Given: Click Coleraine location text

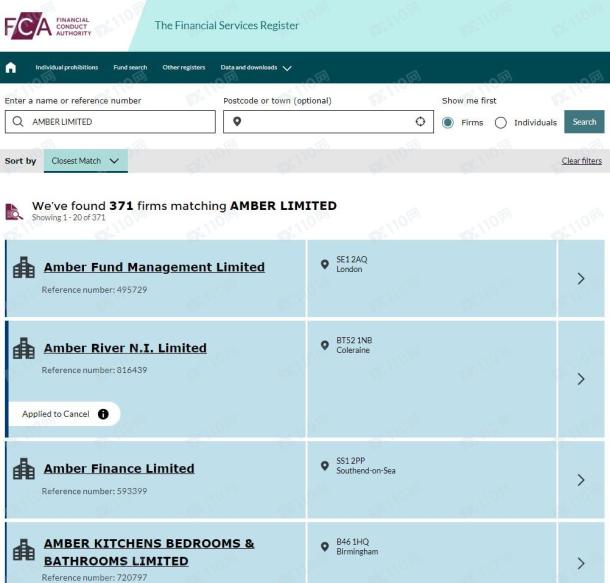Looking at the screenshot, I should pos(353,350).
